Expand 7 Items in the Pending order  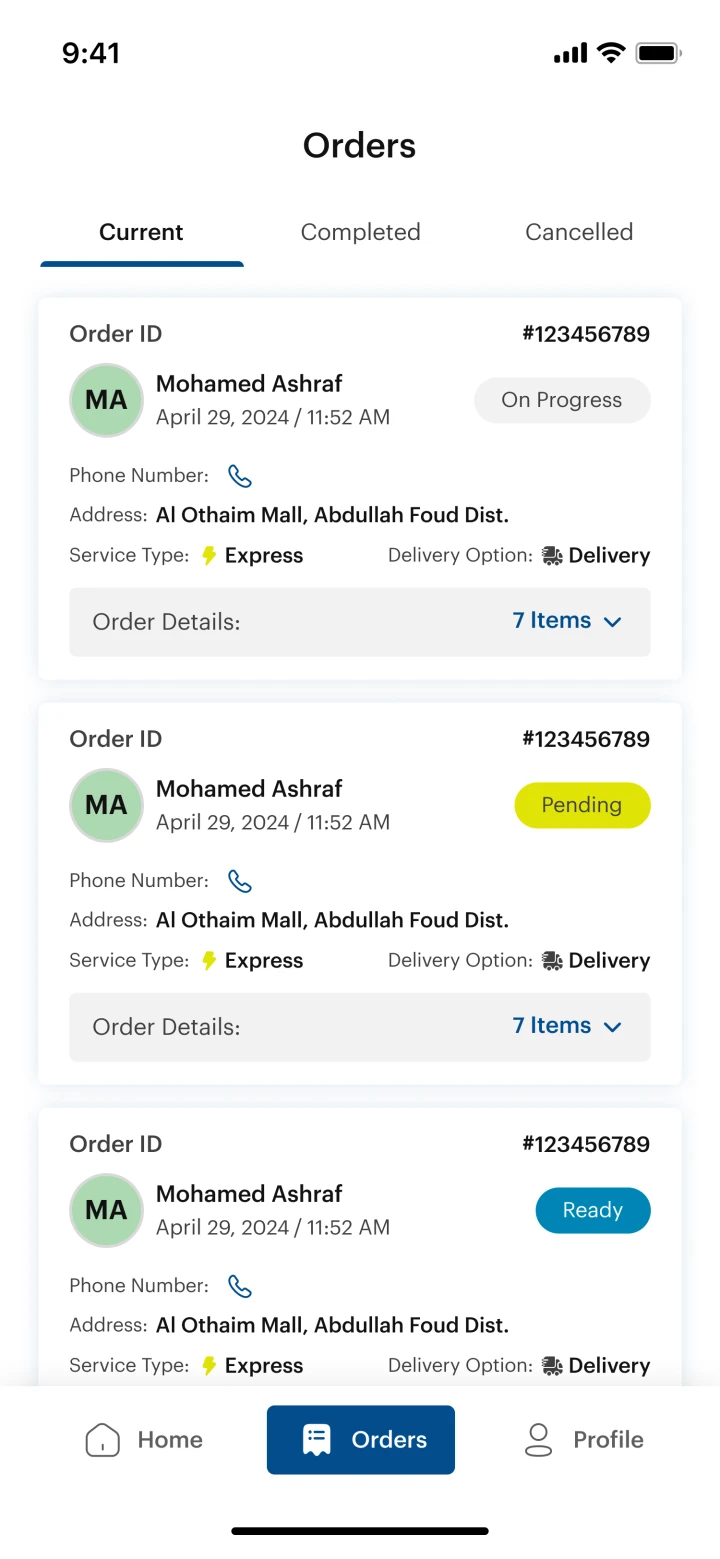(567, 1026)
